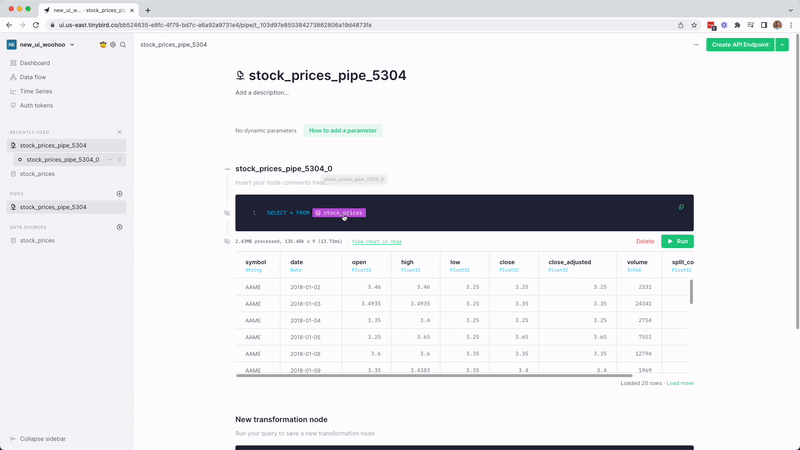Screen dimensions: 800x450
Task: Run the node query
Action: tap(677, 241)
